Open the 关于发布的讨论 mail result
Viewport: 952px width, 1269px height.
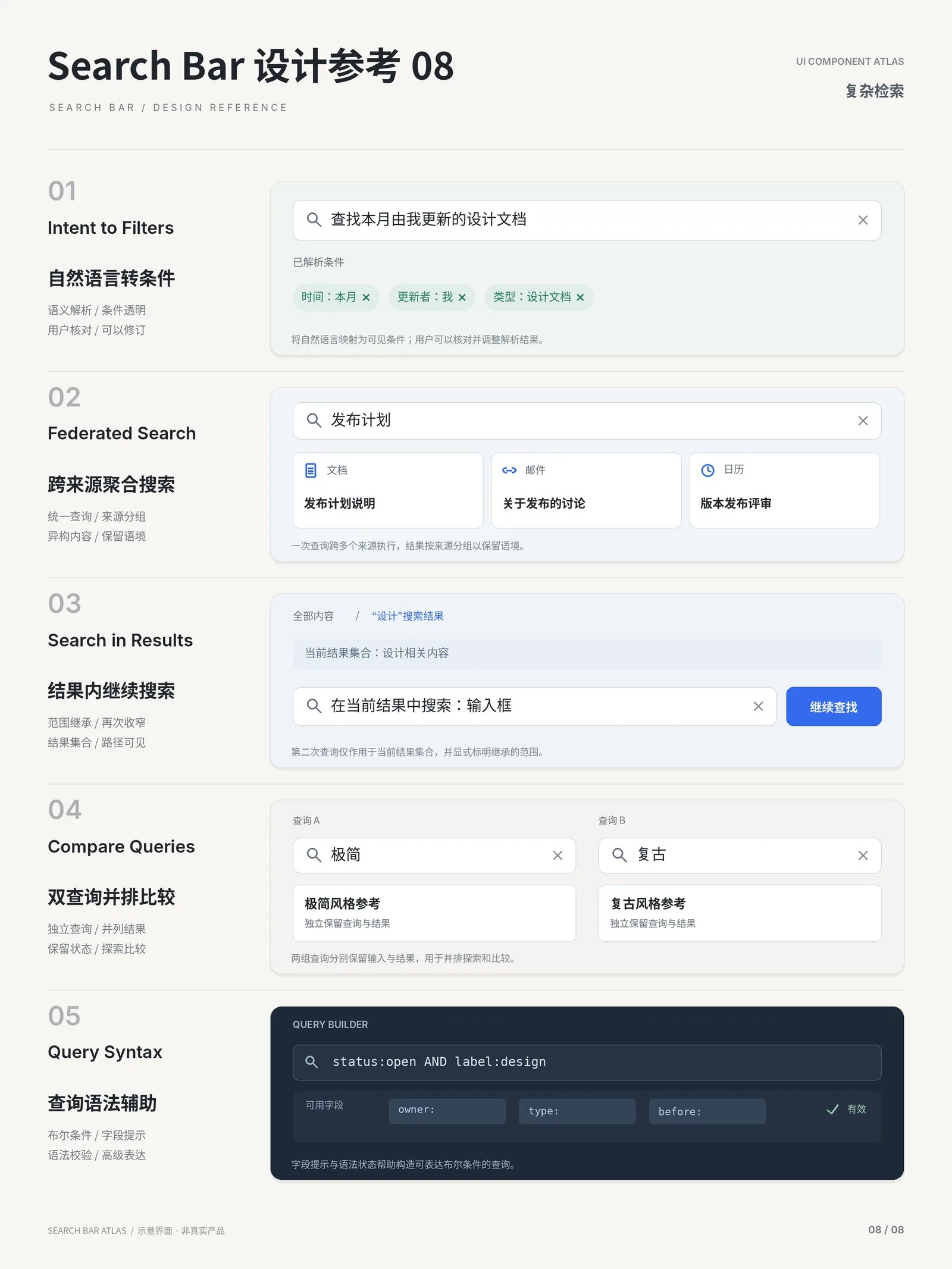click(586, 490)
